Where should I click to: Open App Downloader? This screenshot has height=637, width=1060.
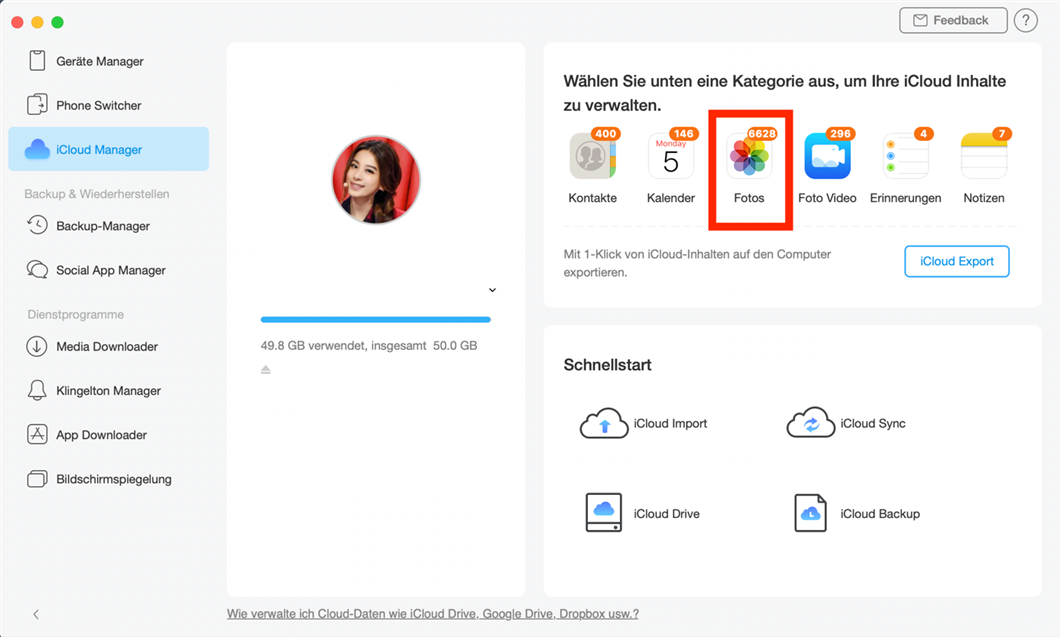coord(108,435)
